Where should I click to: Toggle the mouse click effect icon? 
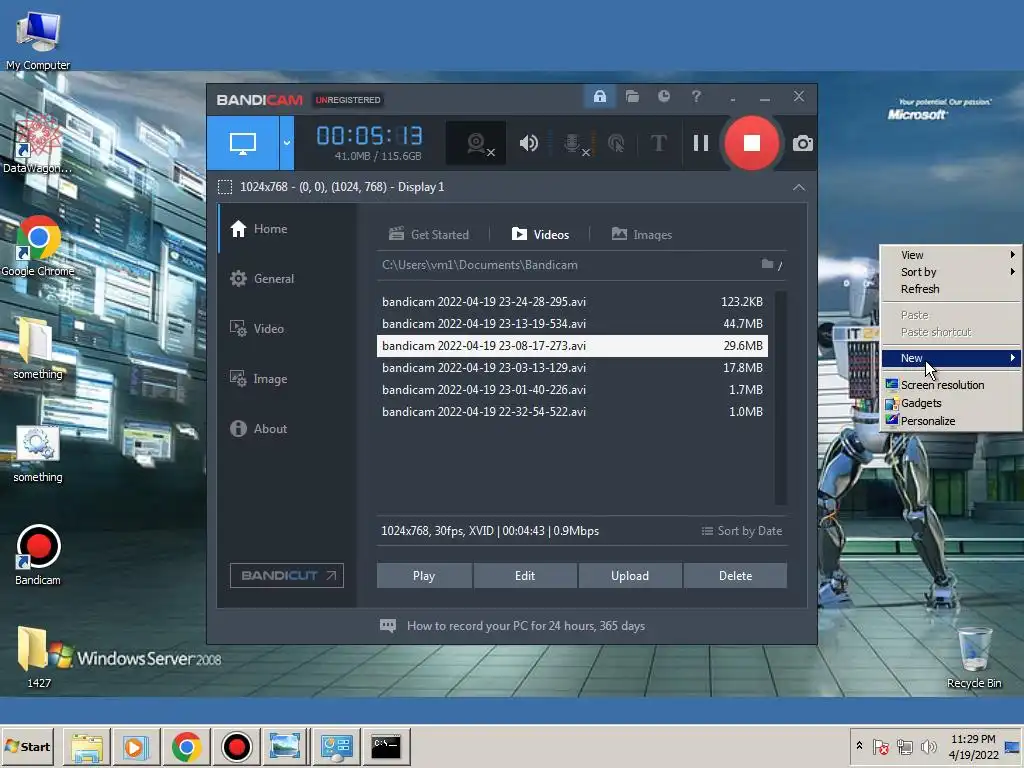click(x=616, y=143)
